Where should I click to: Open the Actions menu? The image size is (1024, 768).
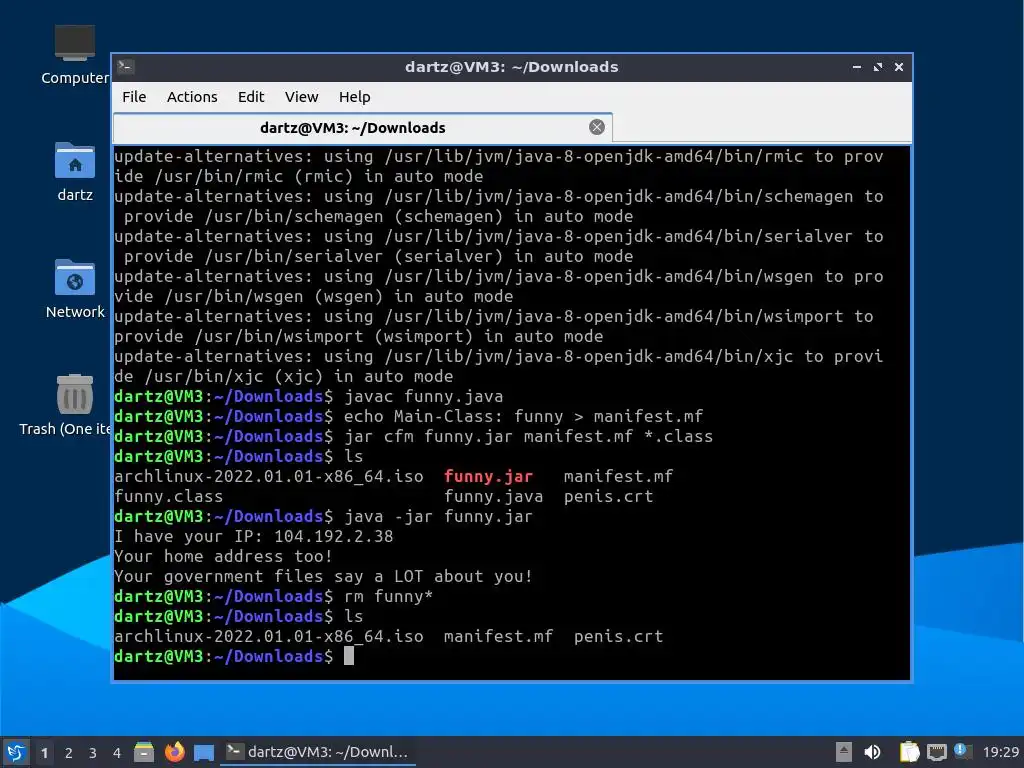pyautogui.click(x=192, y=97)
